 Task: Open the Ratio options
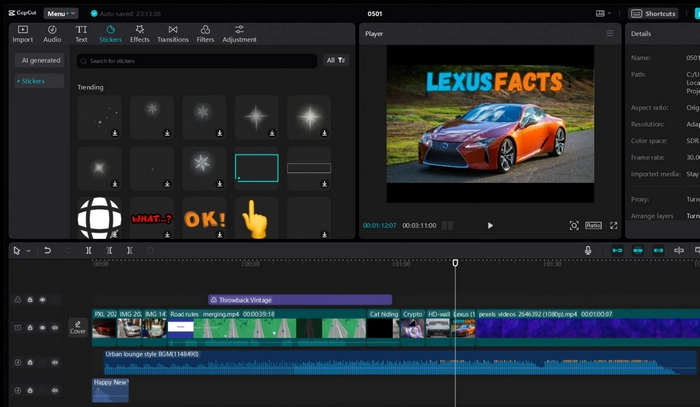point(593,225)
